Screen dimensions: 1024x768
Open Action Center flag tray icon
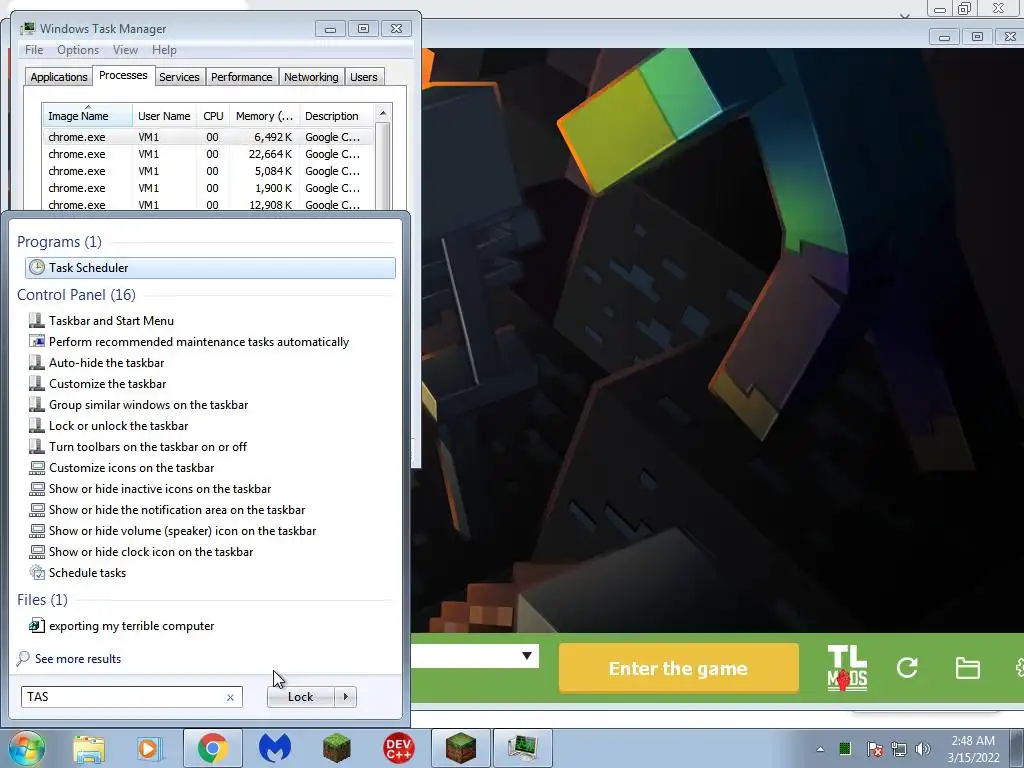(x=875, y=748)
